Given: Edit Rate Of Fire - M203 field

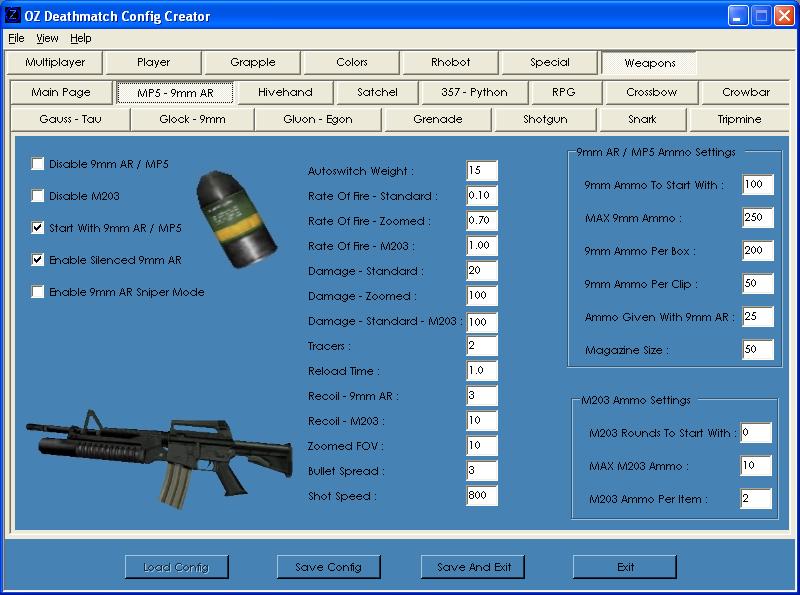Looking at the screenshot, I should pyautogui.click(x=482, y=245).
